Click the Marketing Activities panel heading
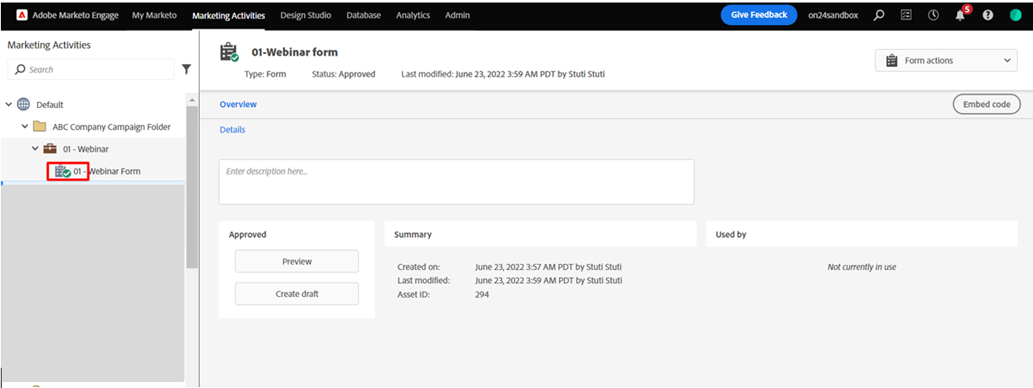The image size is (1033, 388). tap(49, 45)
